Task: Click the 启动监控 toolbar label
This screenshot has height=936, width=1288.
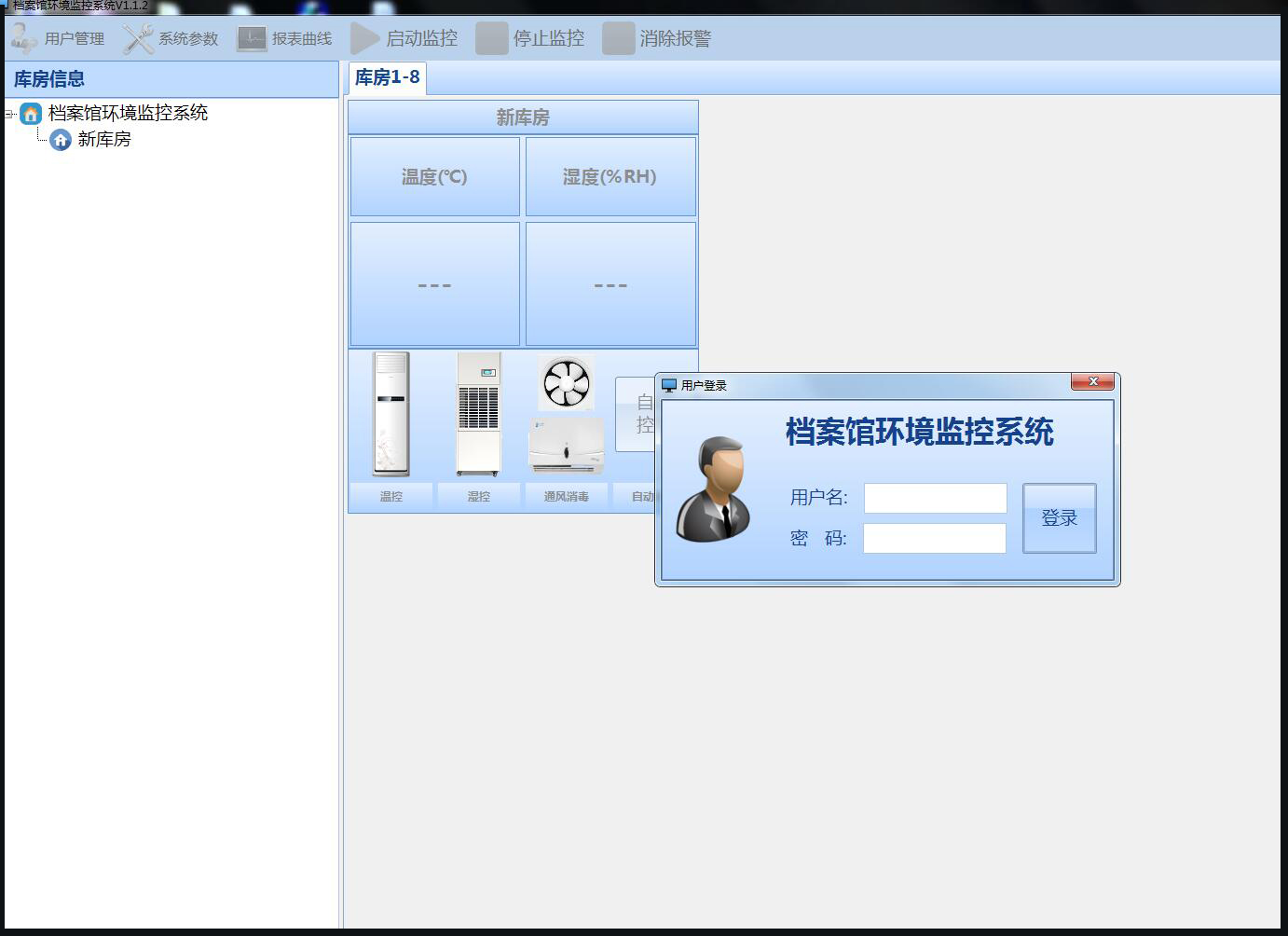Action: [x=422, y=38]
